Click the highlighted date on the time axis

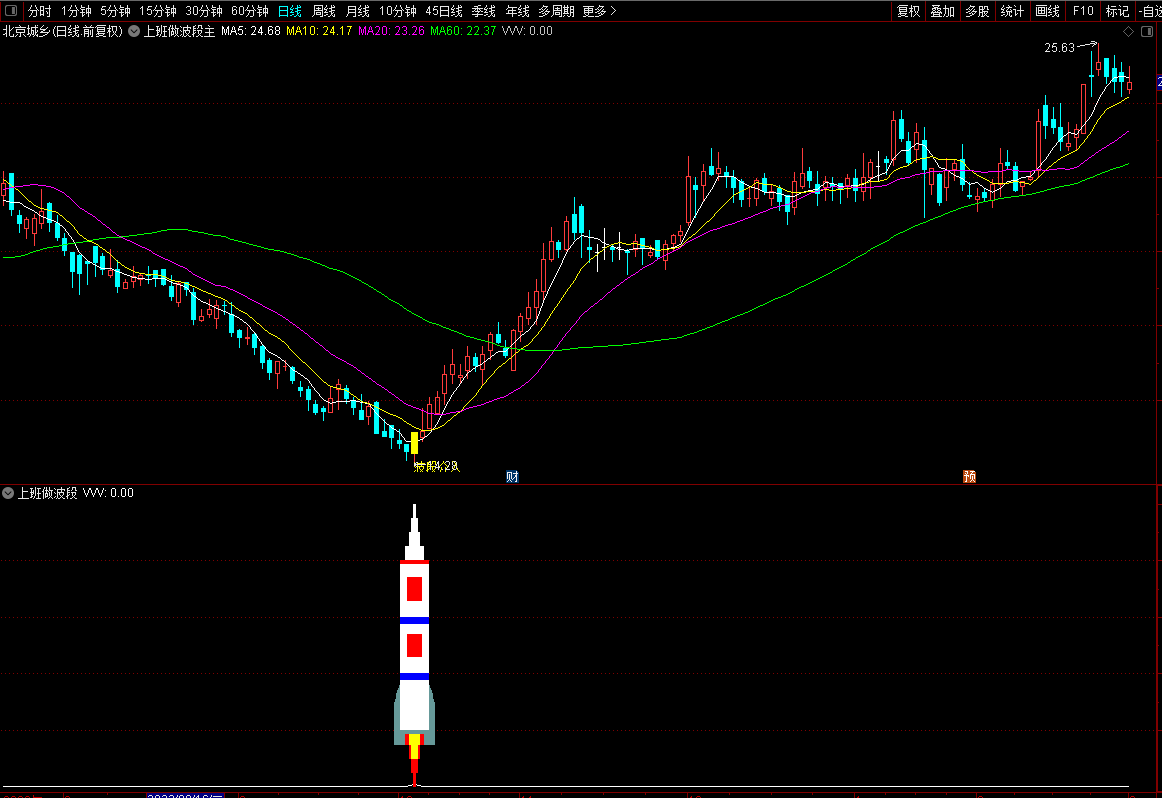click(185, 795)
